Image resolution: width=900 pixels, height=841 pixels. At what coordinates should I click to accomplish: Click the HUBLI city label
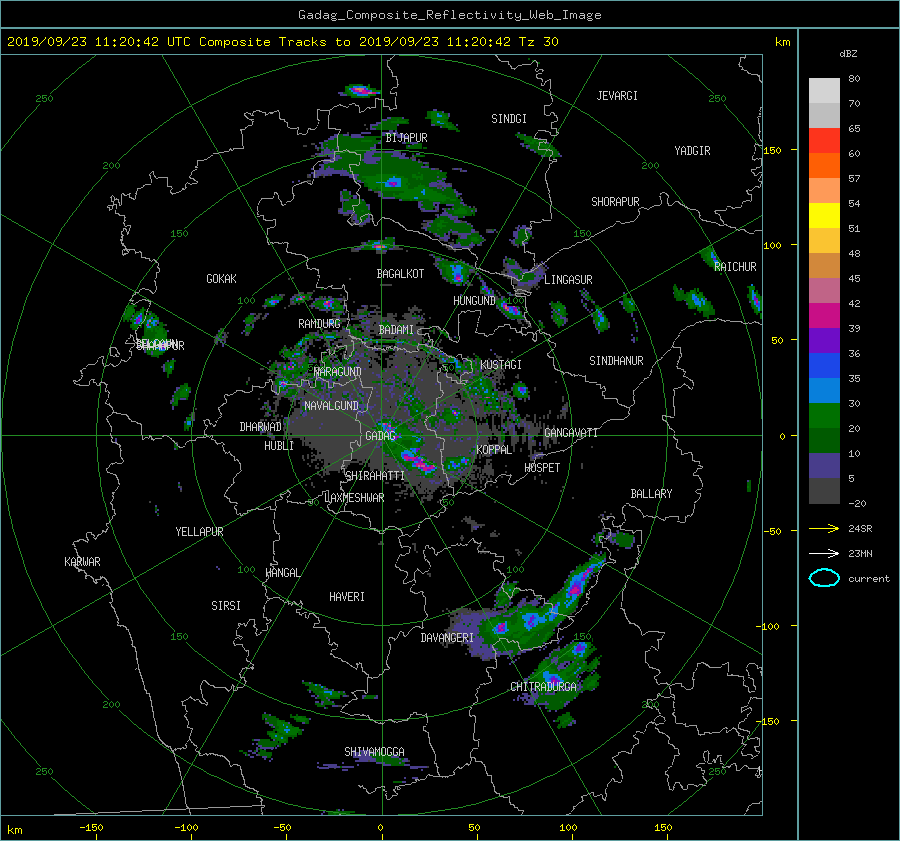coord(279,446)
